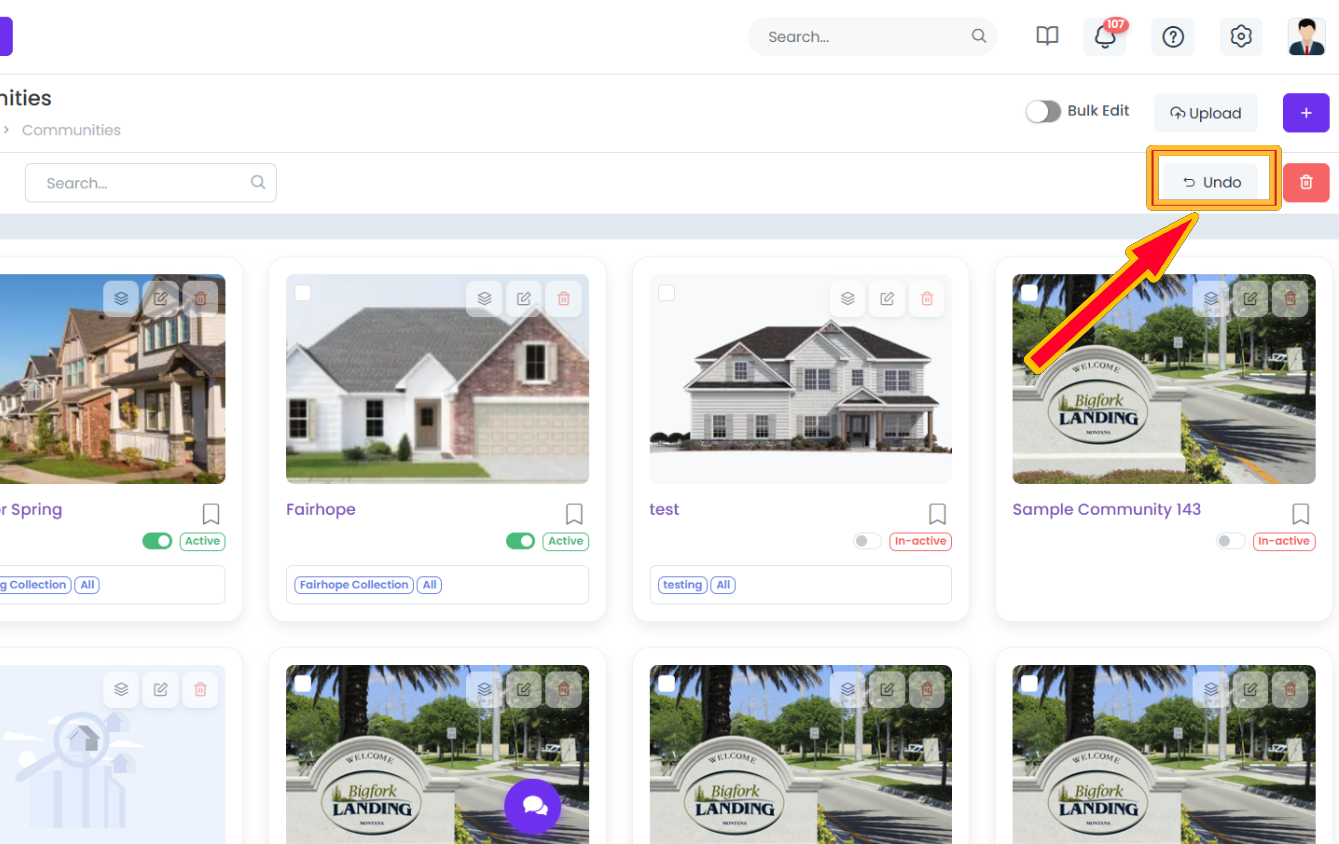This screenshot has width=1339, height=844.
Task: Open the user profile avatar
Action: tap(1306, 37)
